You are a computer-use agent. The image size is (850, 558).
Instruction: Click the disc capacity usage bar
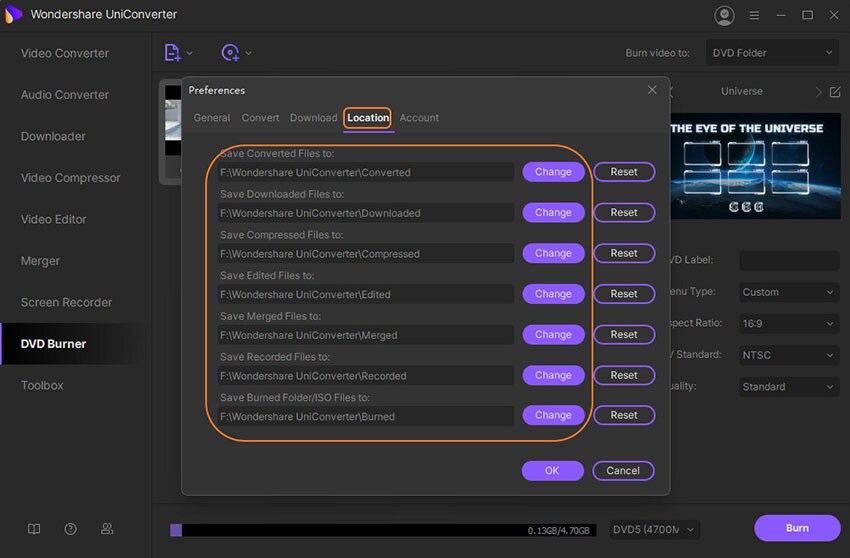click(383, 530)
